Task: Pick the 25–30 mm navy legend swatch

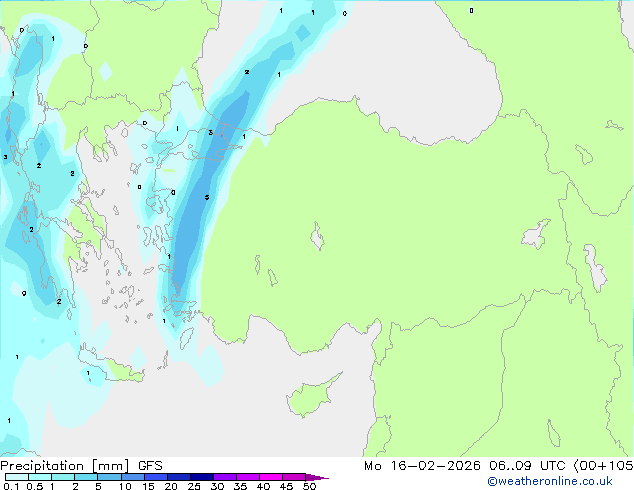Action: pyautogui.click(x=201, y=477)
